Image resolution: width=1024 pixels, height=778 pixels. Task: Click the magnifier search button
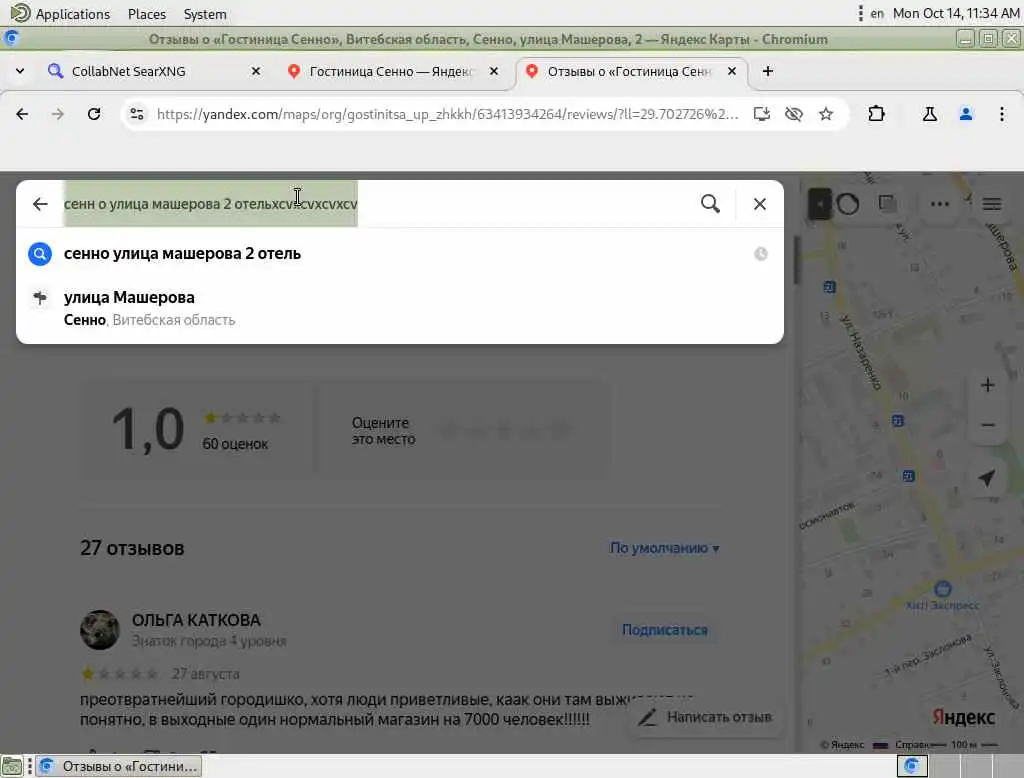click(711, 204)
